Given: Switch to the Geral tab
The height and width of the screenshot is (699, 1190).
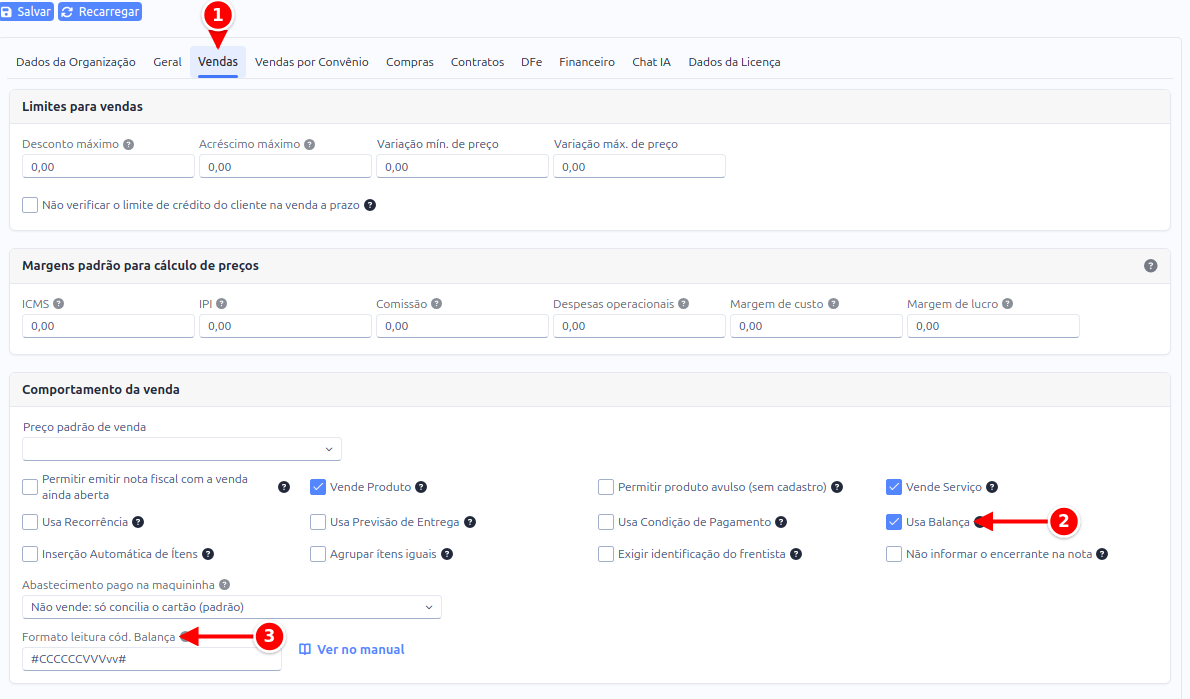Looking at the screenshot, I should (167, 62).
